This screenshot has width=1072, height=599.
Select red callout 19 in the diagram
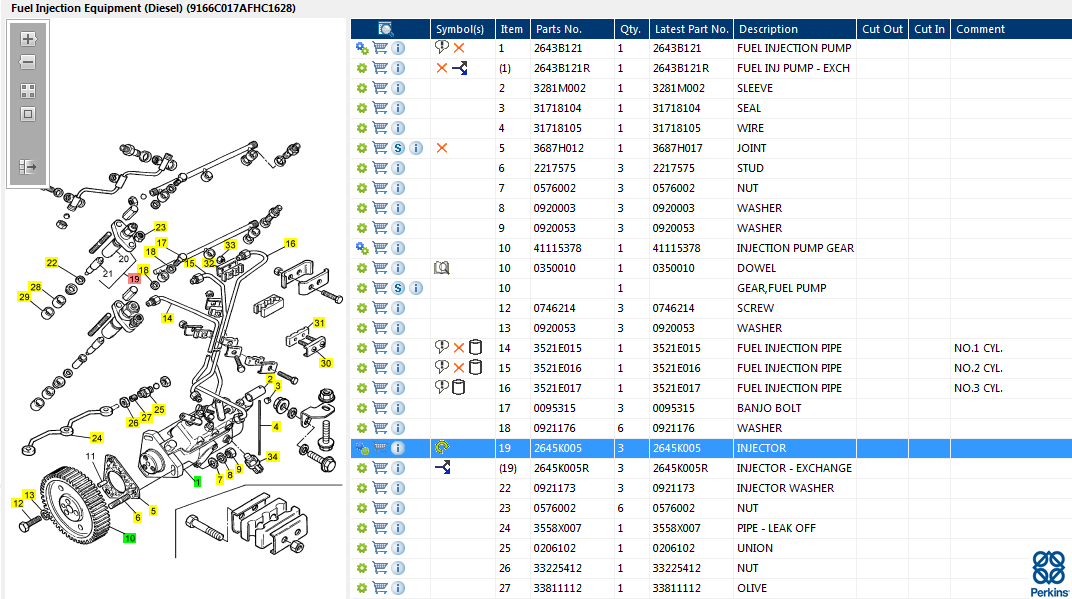[x=134, y=279]
